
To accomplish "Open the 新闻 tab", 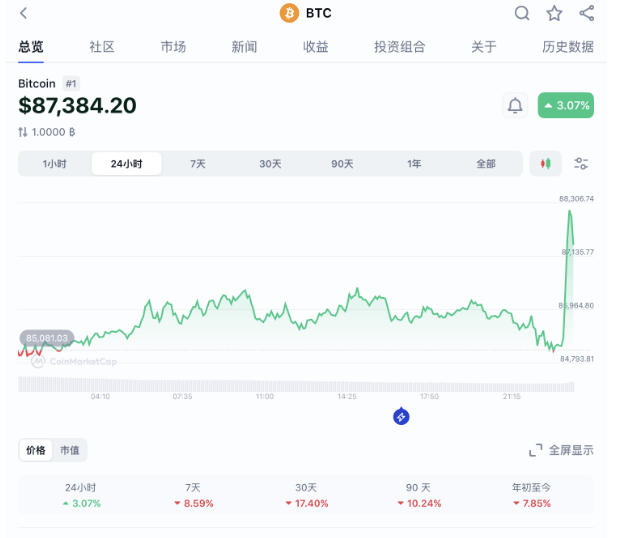I will 244,47.
